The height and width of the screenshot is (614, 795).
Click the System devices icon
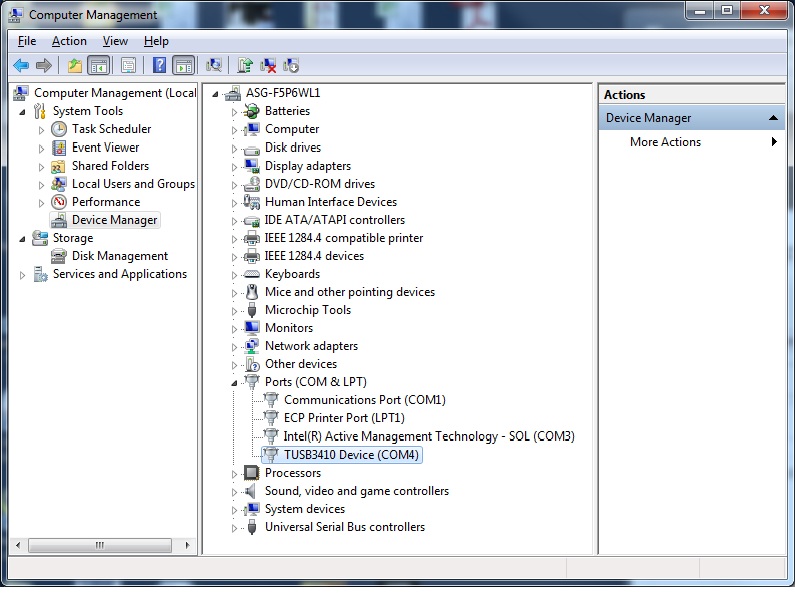251,509
